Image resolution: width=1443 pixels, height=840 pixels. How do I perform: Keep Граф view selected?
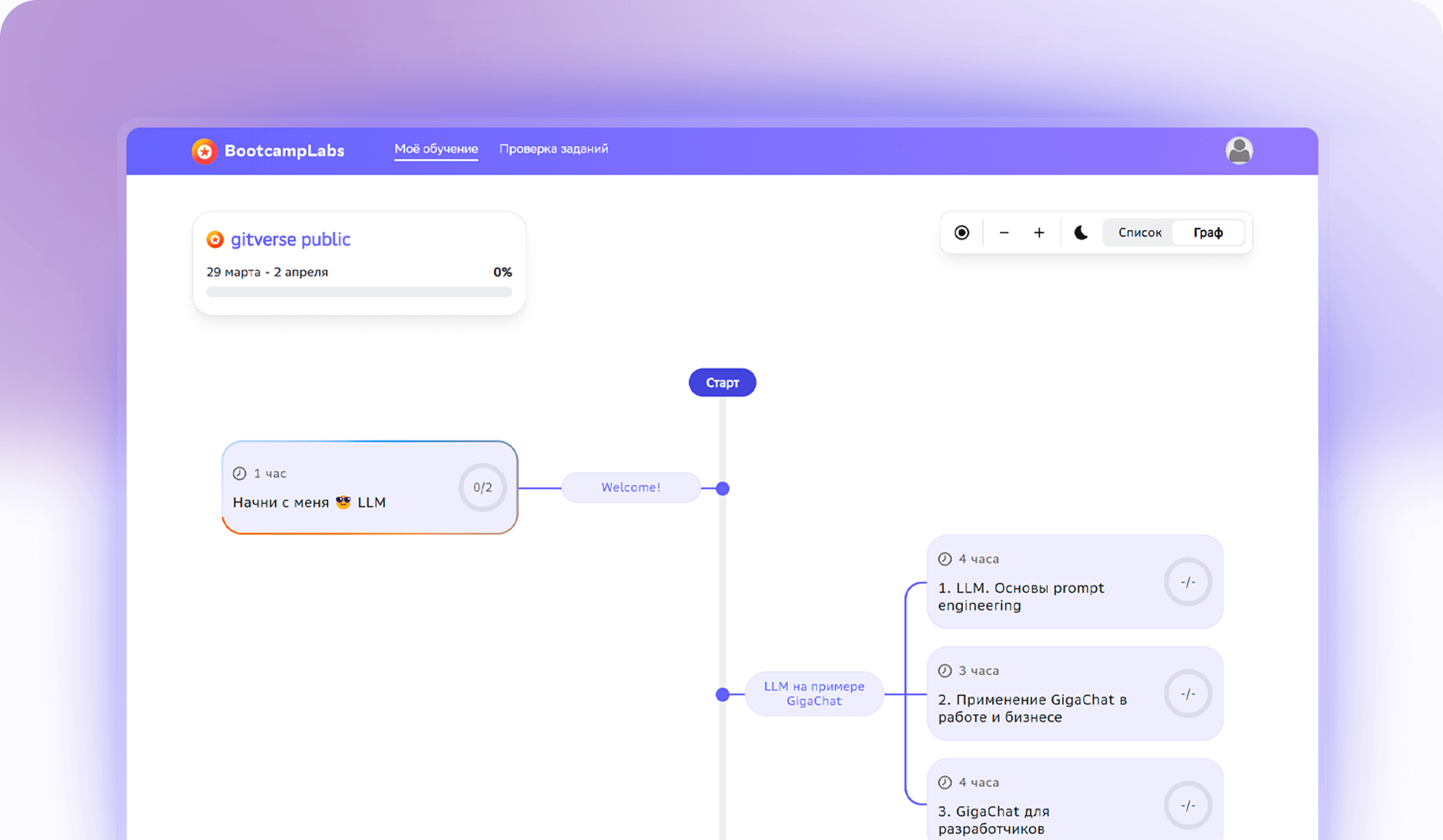[1208, 232]
